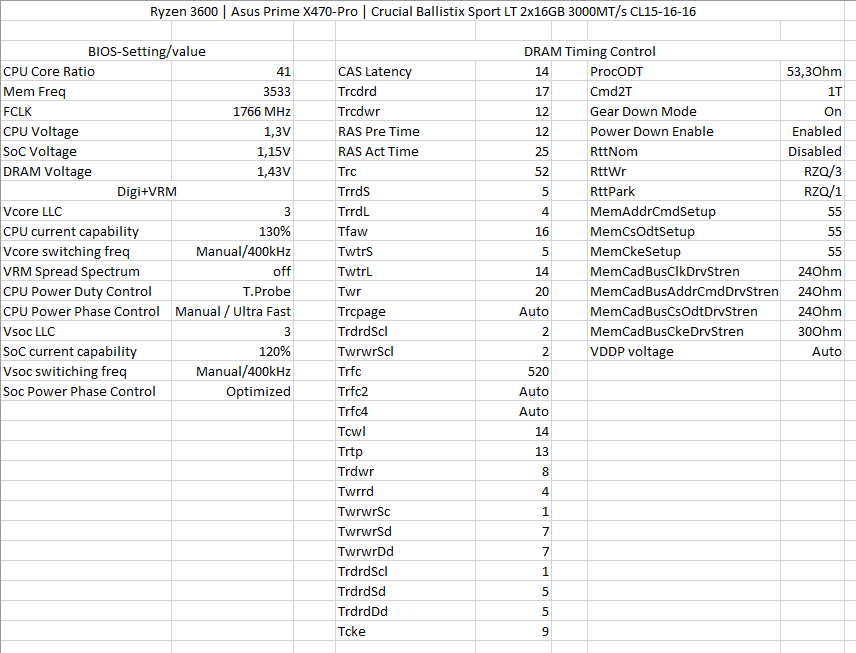Select the RttNom value 'Disabled'
Viewport: 856px width, 653px height.
(812, 151)
